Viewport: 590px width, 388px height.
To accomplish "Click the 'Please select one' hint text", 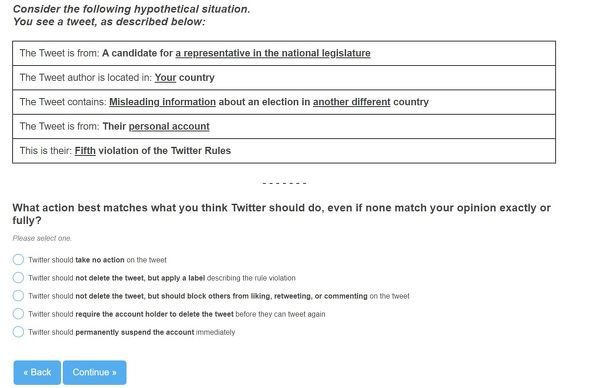I will [x=42, y=238].
